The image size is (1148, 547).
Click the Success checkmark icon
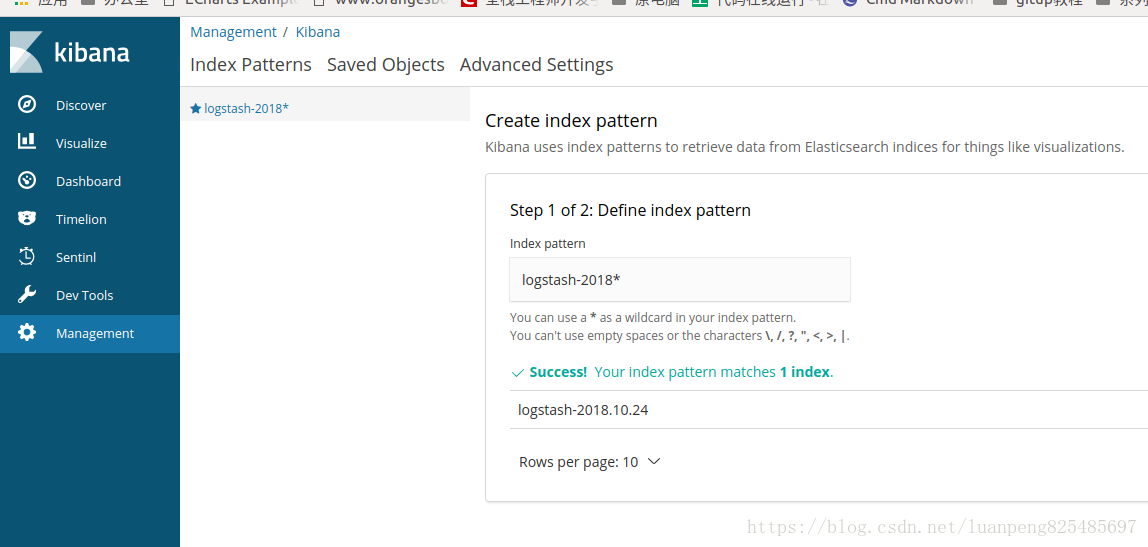518,373
